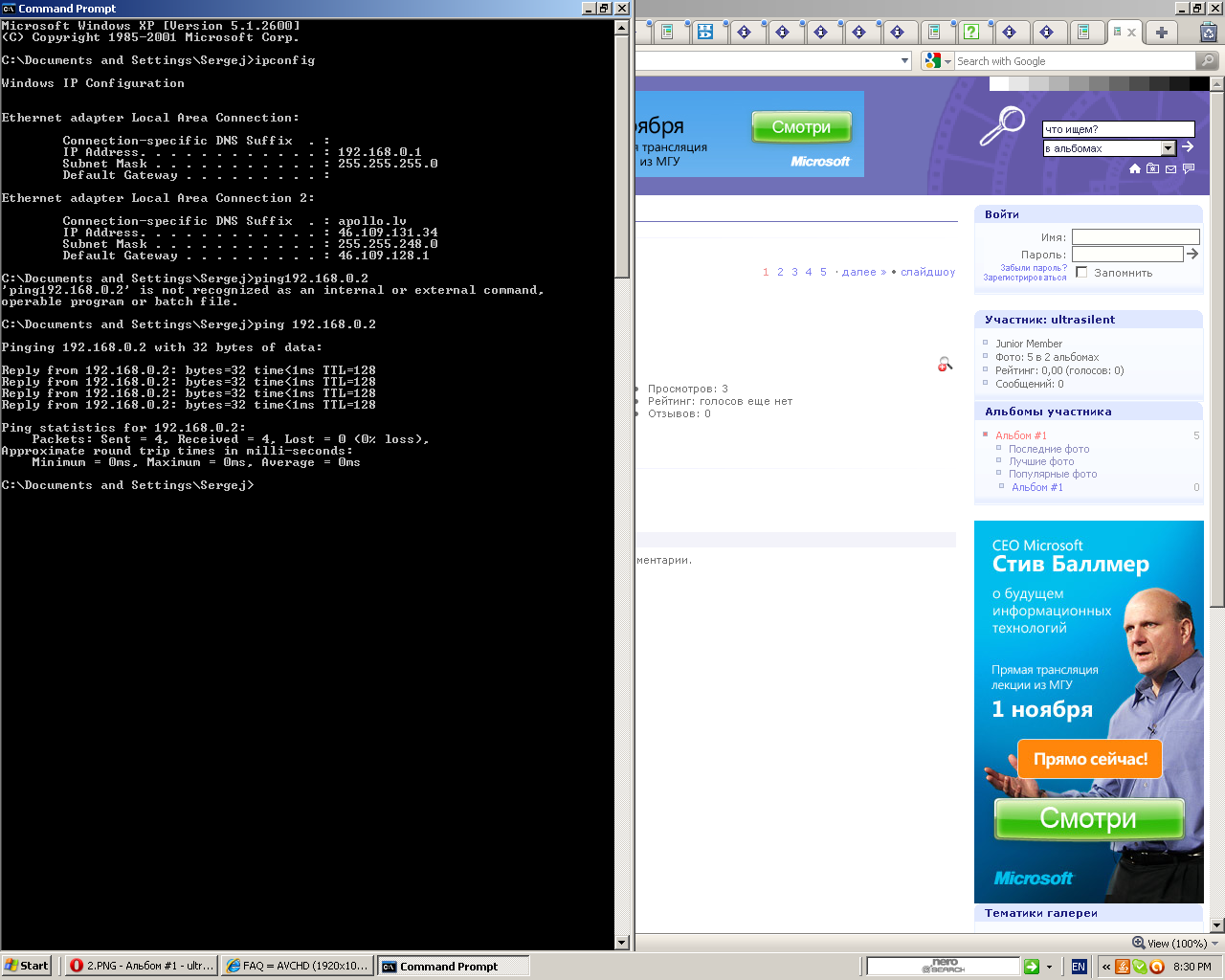Open the 'в альбомах' search scope dropdown

(1168, 148)
